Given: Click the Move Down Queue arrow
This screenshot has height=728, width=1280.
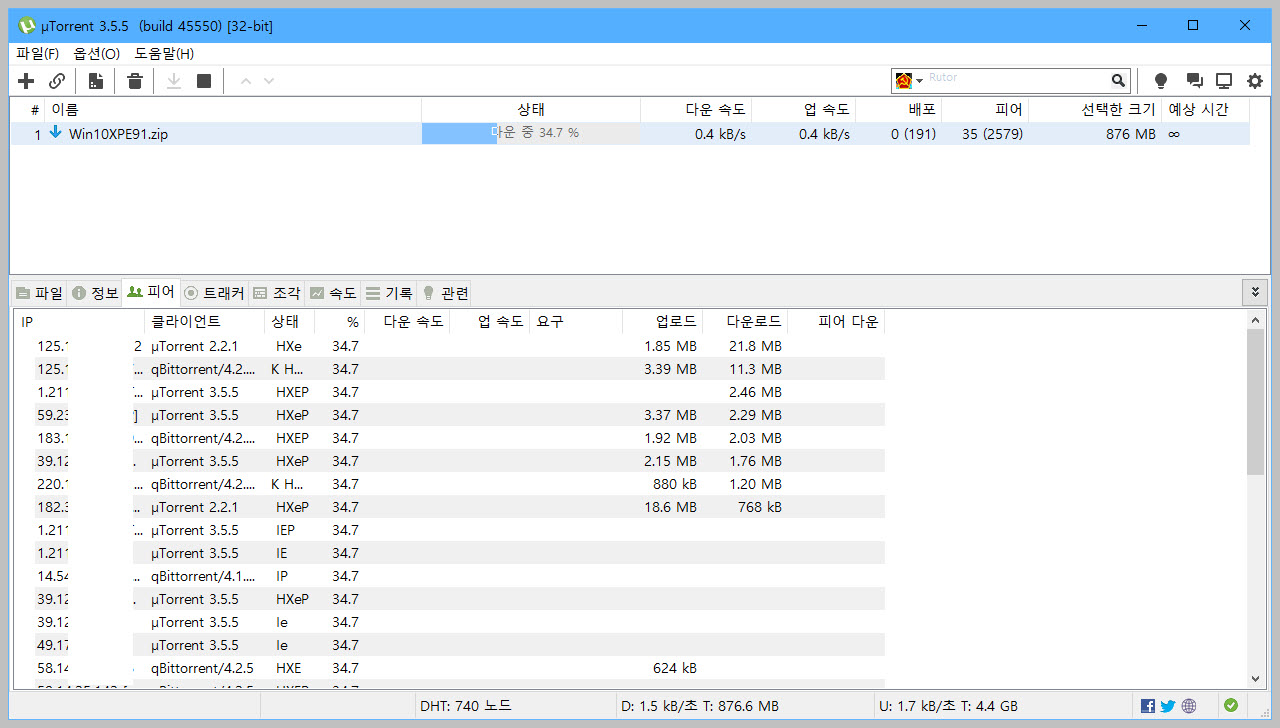Looking at the screenshot, I should 269,81.
